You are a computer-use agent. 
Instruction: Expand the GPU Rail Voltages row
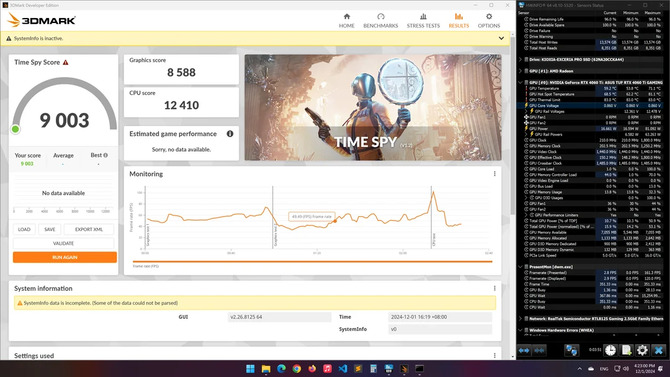tap(526, 111)
